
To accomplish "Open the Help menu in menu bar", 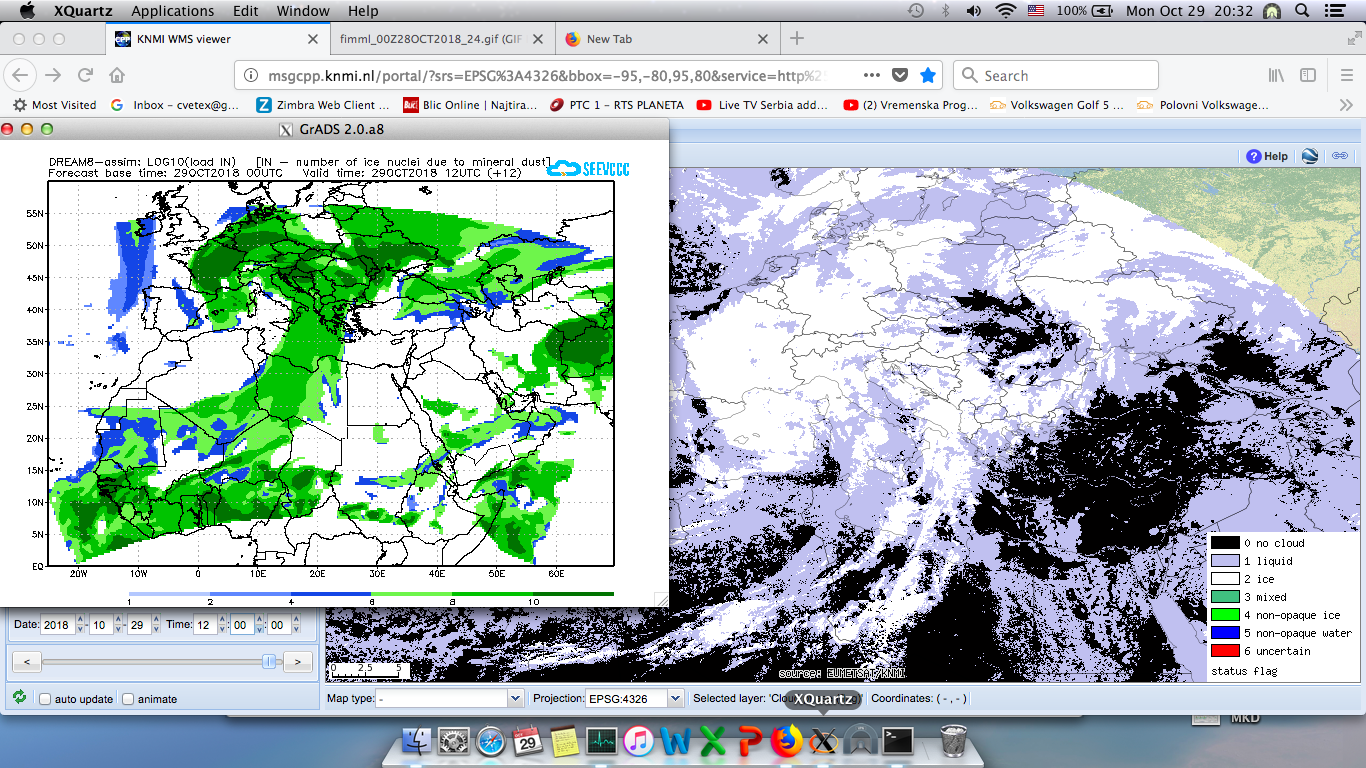I will point(363,11).
